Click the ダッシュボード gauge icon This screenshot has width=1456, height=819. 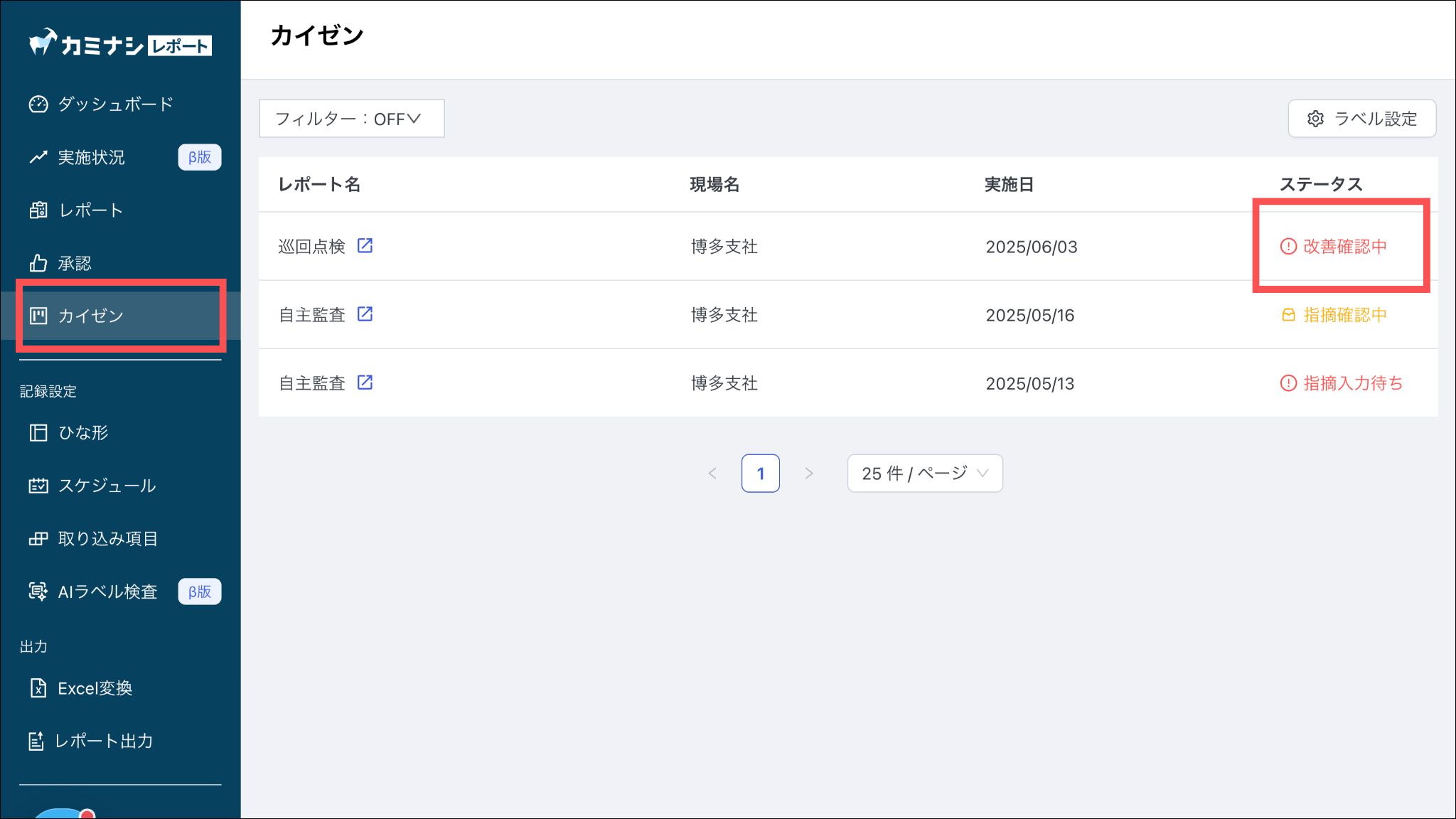click(x=38, y=105)
